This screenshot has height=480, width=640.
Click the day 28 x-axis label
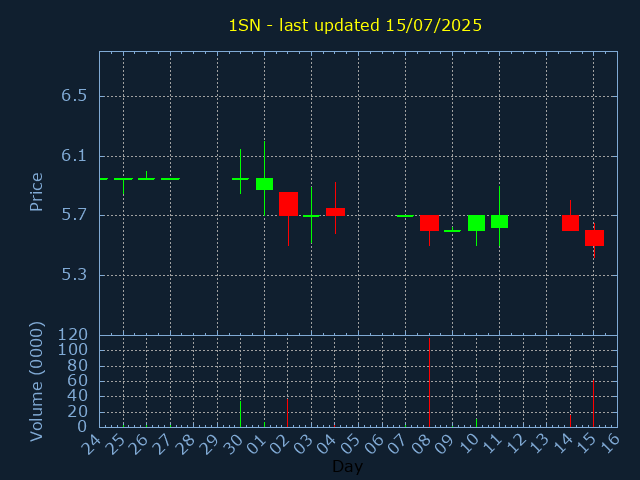click(185, 444)
